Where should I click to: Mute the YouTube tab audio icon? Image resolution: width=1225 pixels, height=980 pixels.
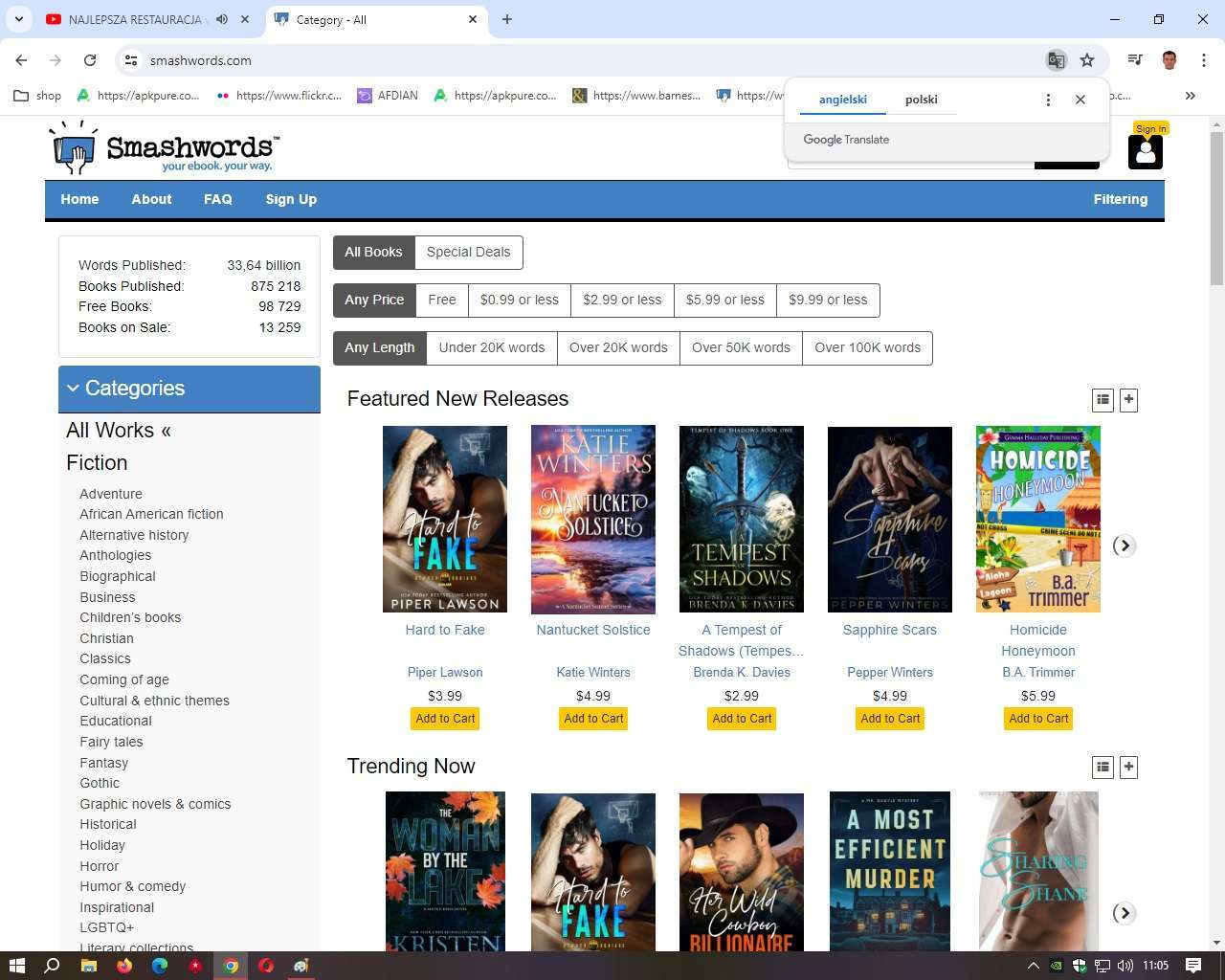[x=222, y=19]
